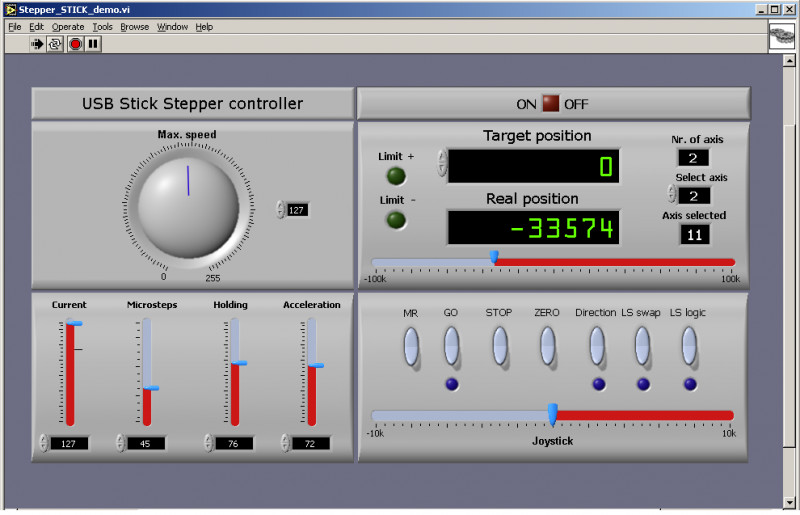The image size is (800, 515).
Task: Click the Run arrow toolbar icon
Action: coord(36,44)
